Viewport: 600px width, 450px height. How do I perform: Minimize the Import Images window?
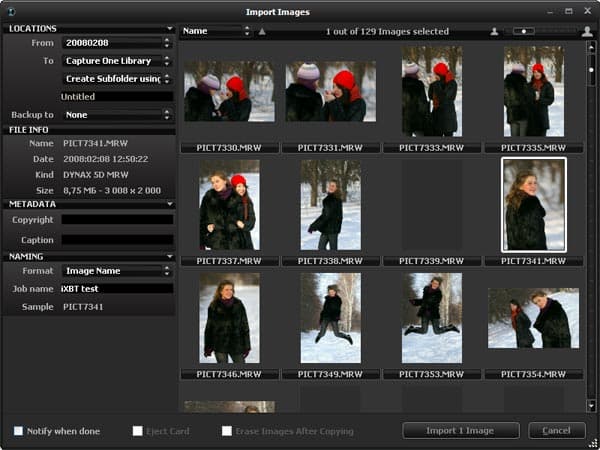click(550, 12)
